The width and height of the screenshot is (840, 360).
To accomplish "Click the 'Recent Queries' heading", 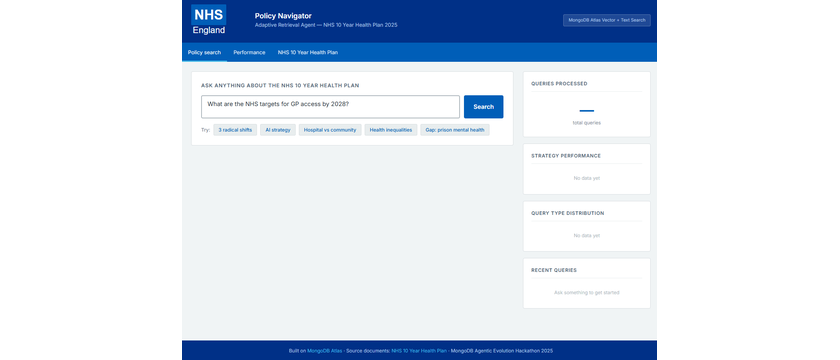I will point(554,271).
